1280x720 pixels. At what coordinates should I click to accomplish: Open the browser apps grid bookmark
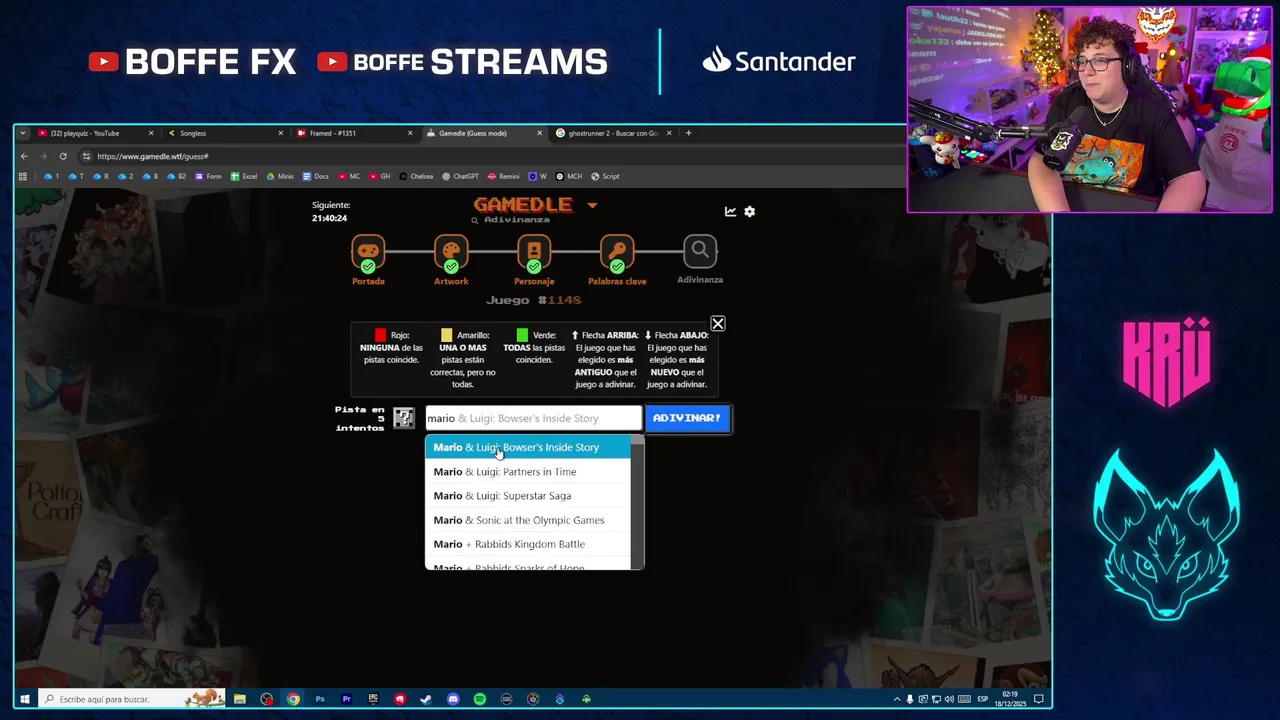23,176
